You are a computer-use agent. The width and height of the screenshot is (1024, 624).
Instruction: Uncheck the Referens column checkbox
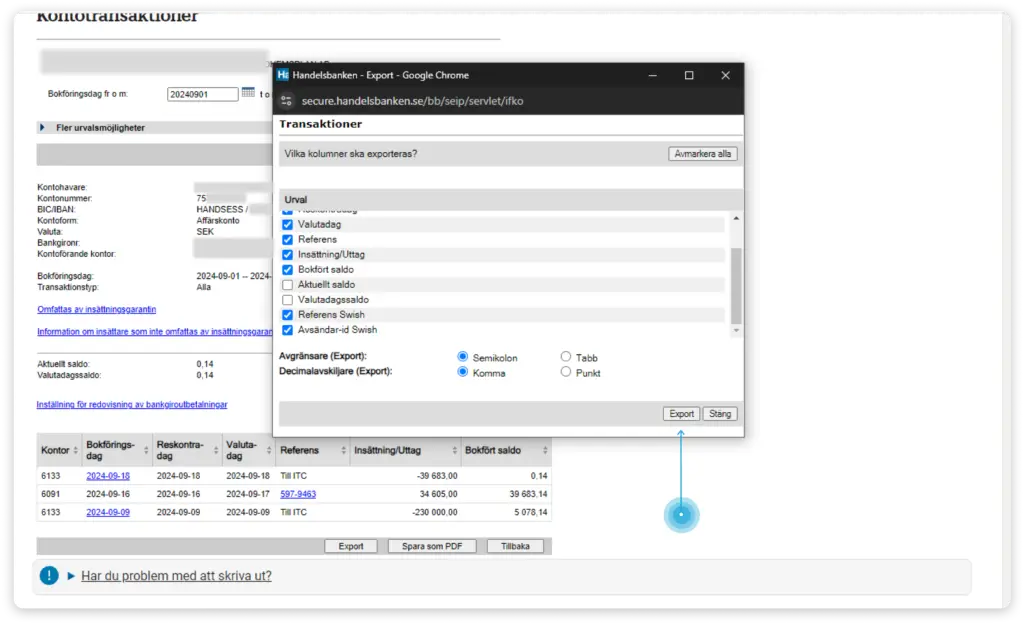pos(287,240)
